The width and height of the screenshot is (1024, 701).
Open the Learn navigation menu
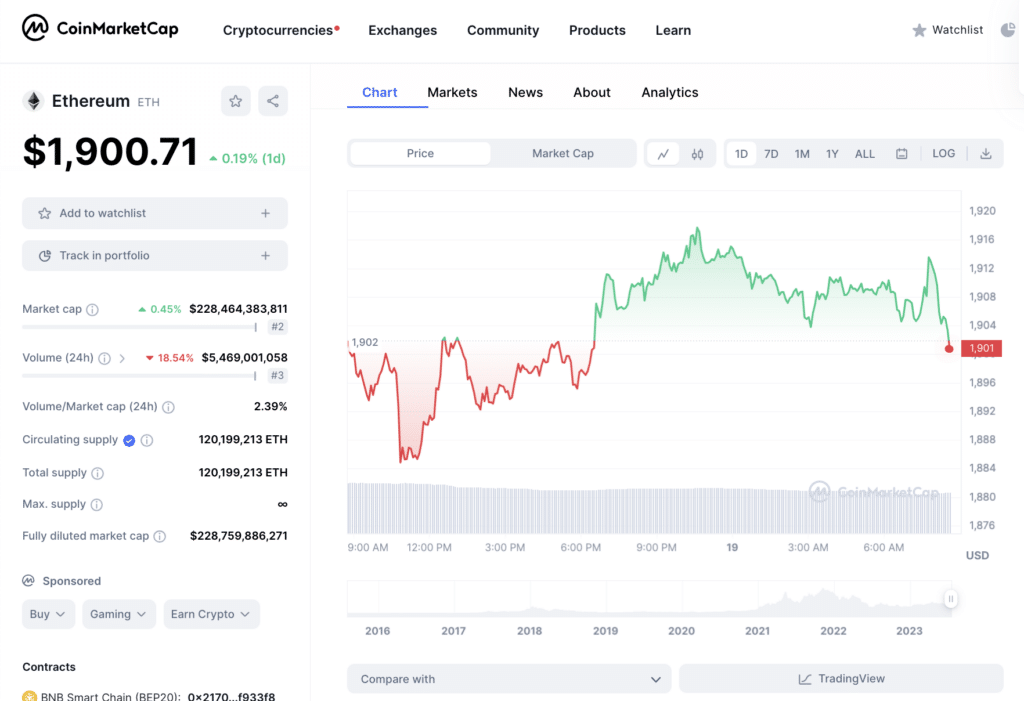(673, 30)
